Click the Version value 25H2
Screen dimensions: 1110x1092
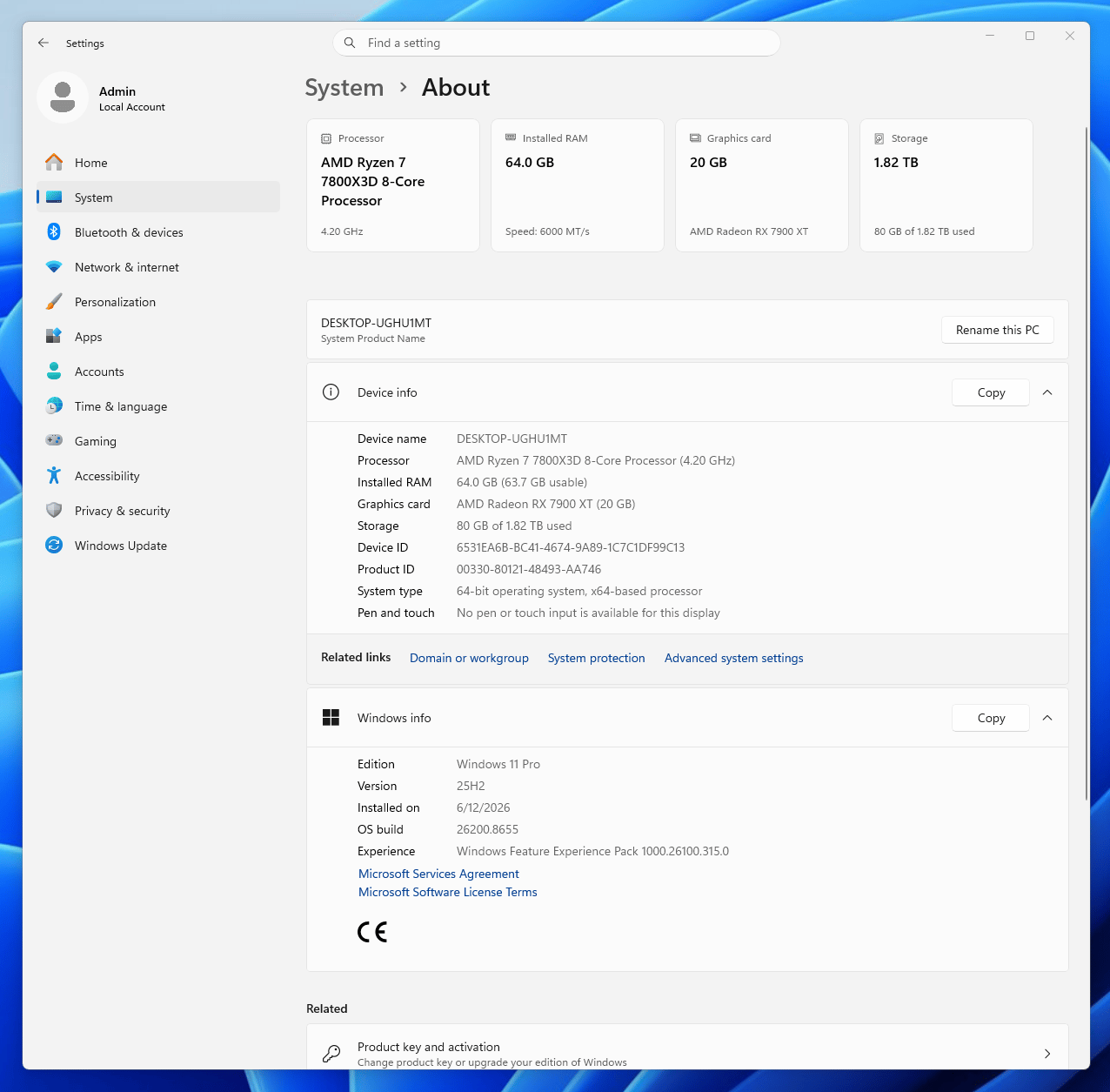(471, 786)
